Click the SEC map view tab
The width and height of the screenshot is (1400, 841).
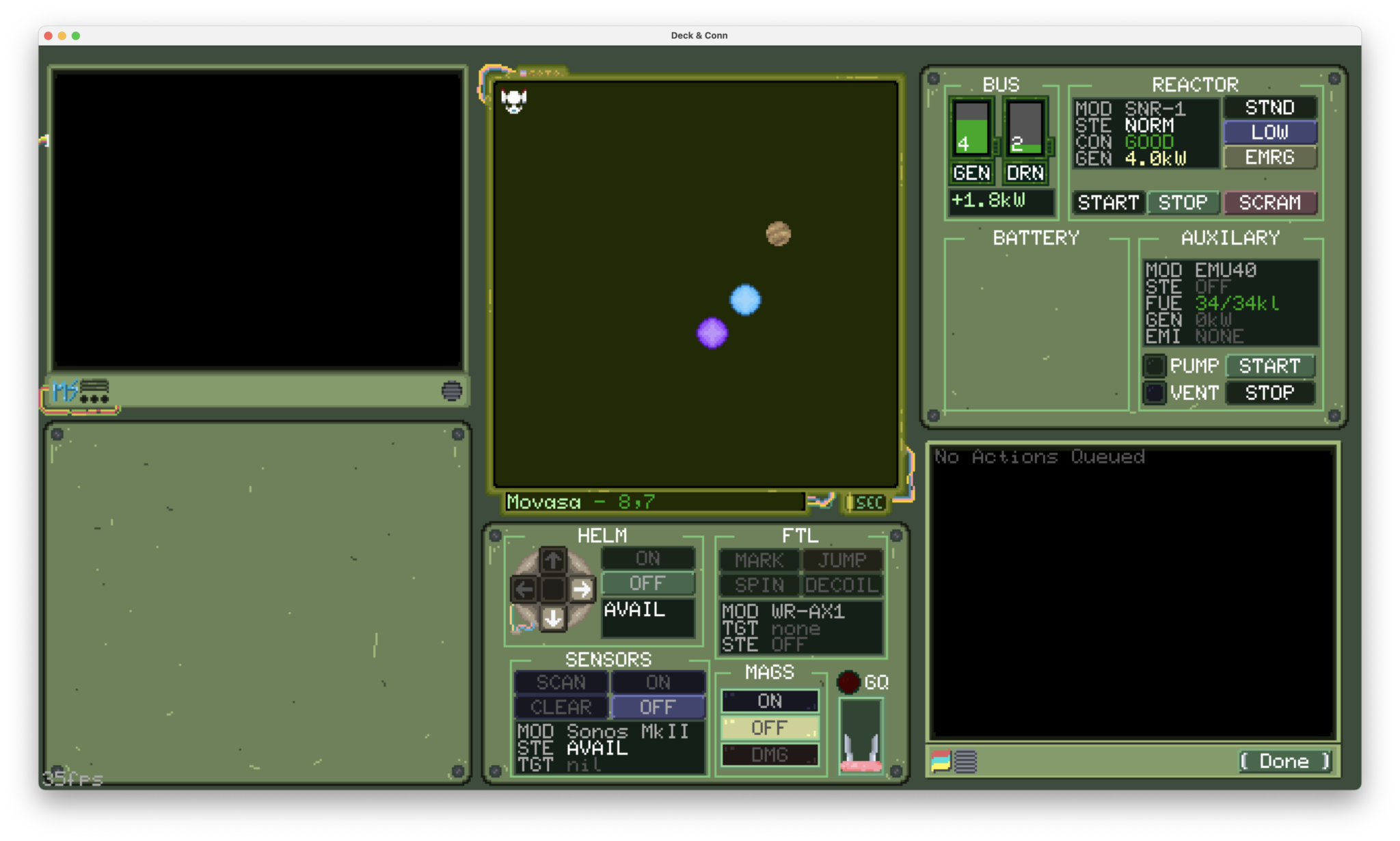click(x=867, y=503)
